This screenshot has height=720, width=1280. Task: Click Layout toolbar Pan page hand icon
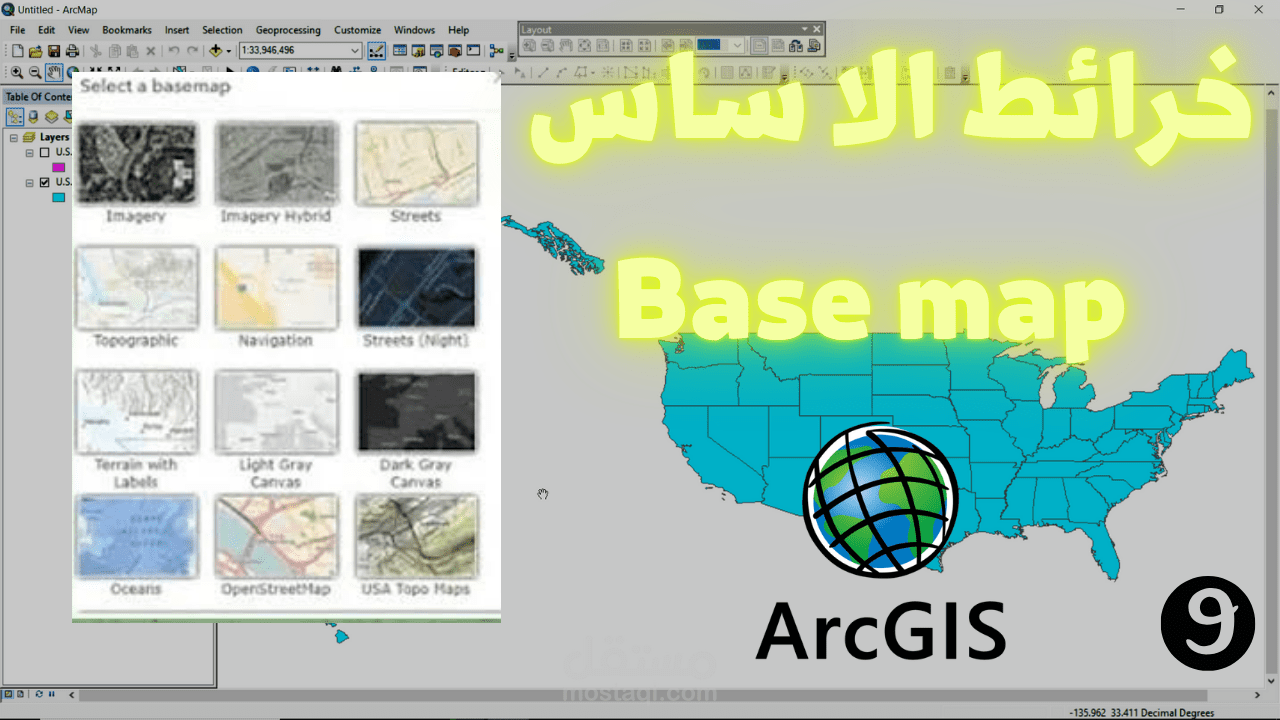coord(565,45)
